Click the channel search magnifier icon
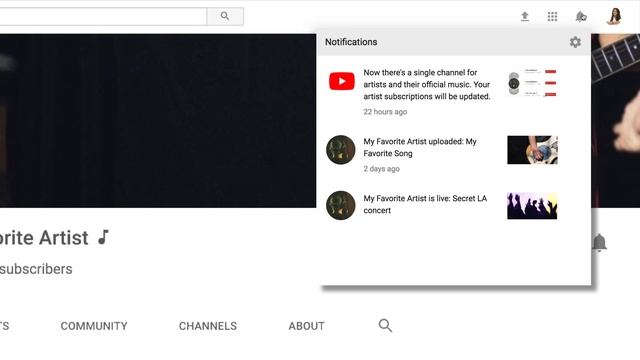The width and height of the screenshot is (640, 360). [385, 326]
